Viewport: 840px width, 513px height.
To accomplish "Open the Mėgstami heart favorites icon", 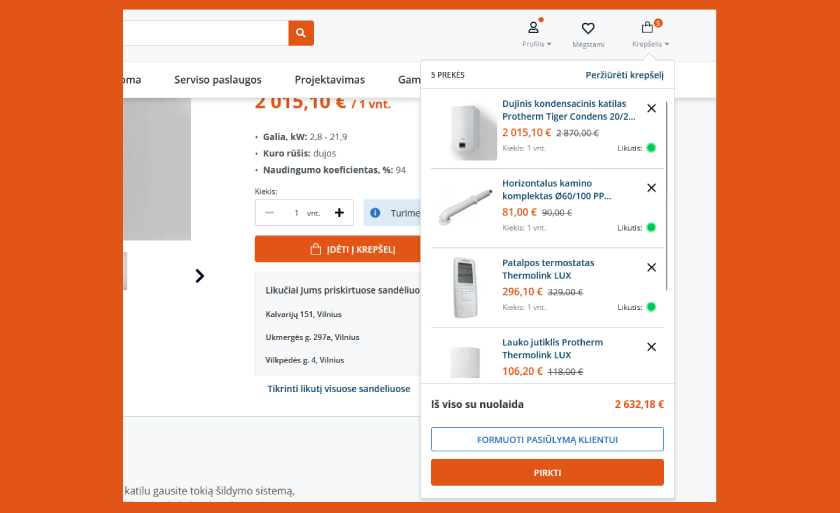I will coord(588,28).
